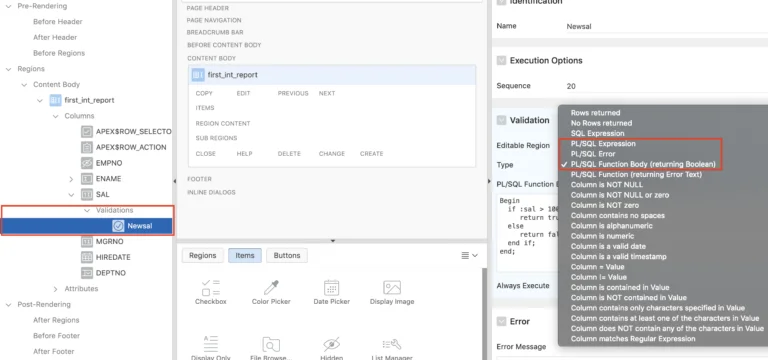The height and width of the screenshot is (360, 768).
Task: Click the left pane collapse splitter arrow
Action: point(175,181)
